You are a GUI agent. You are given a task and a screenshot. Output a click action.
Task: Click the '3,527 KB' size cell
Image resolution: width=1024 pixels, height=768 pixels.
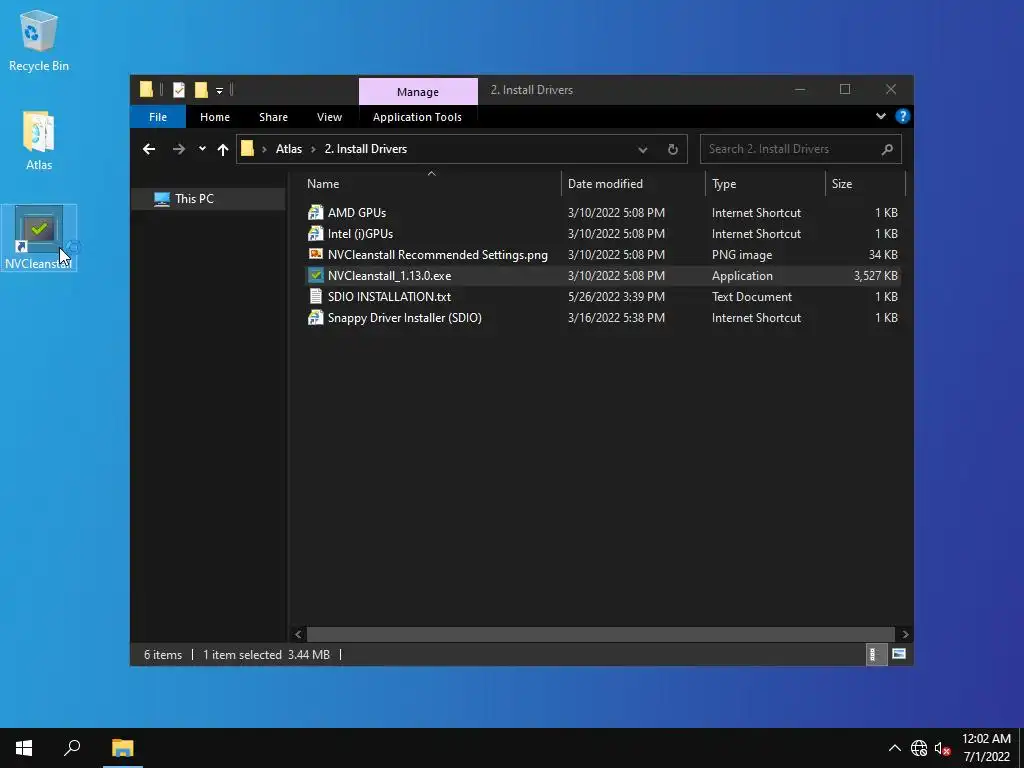coord(875,276)
